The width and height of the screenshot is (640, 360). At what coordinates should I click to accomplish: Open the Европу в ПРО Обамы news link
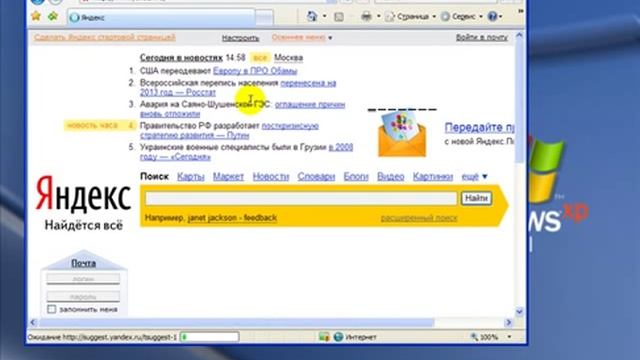pos(255,71)
